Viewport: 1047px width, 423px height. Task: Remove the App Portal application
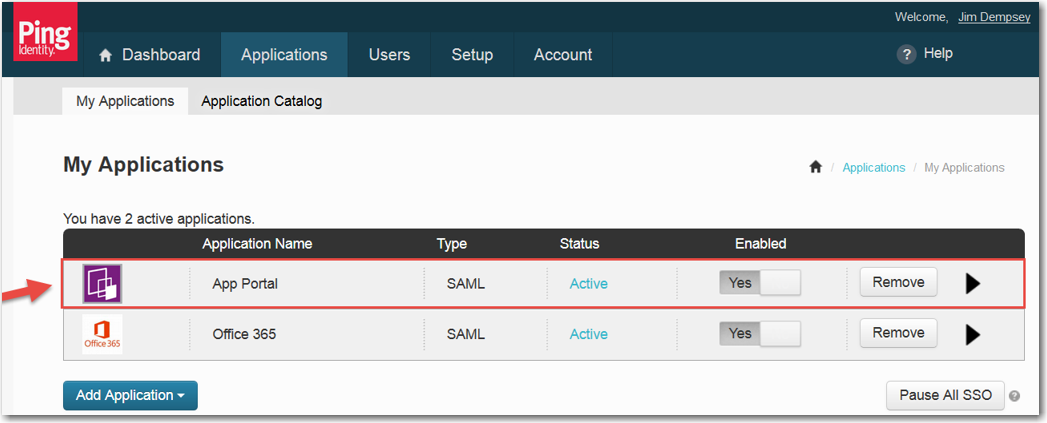click(898, 282)
